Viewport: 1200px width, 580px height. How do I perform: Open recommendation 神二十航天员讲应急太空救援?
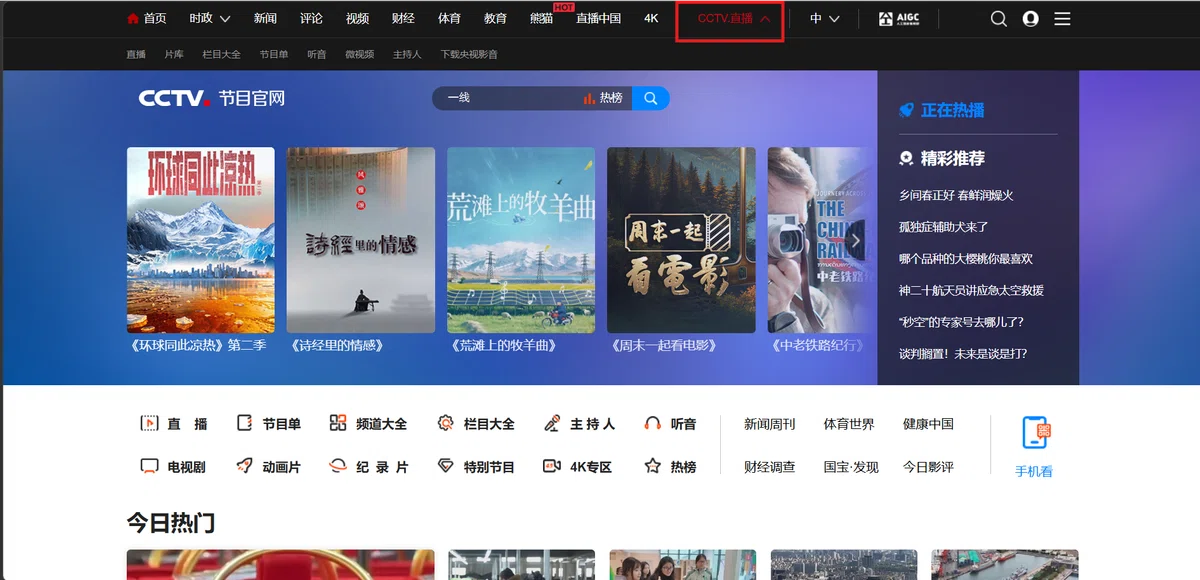tap(971, 290)
